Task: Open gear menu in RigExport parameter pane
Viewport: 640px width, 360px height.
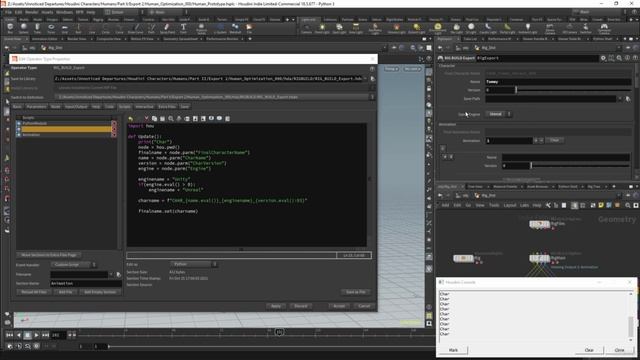Action: click(603, 58)
